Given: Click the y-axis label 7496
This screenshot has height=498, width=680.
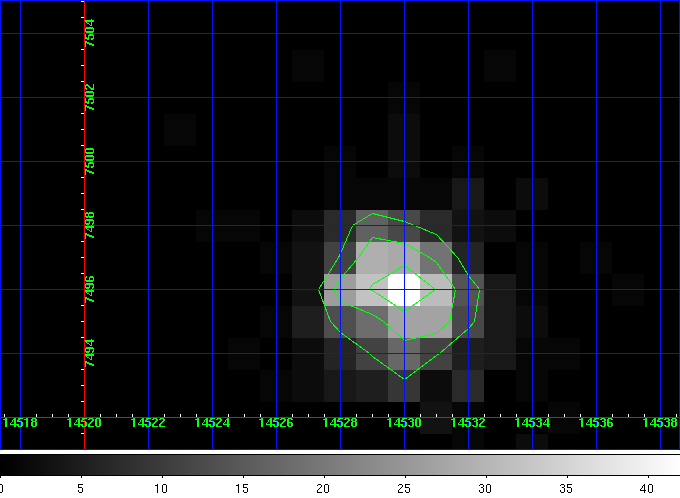Looking at the screenshot, I should [90, 289].
